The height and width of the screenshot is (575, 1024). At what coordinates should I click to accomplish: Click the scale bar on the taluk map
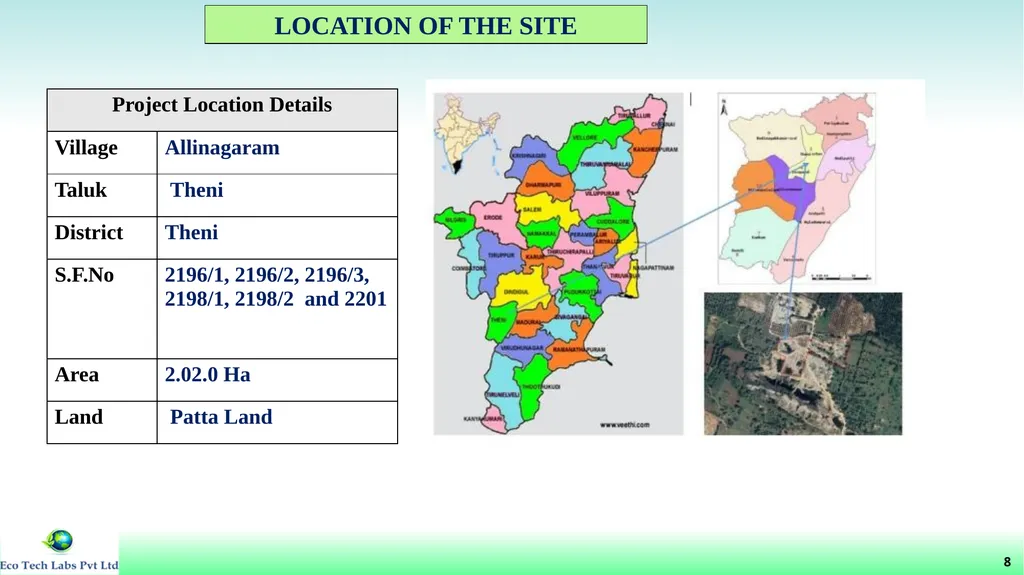tap(841, 278)
